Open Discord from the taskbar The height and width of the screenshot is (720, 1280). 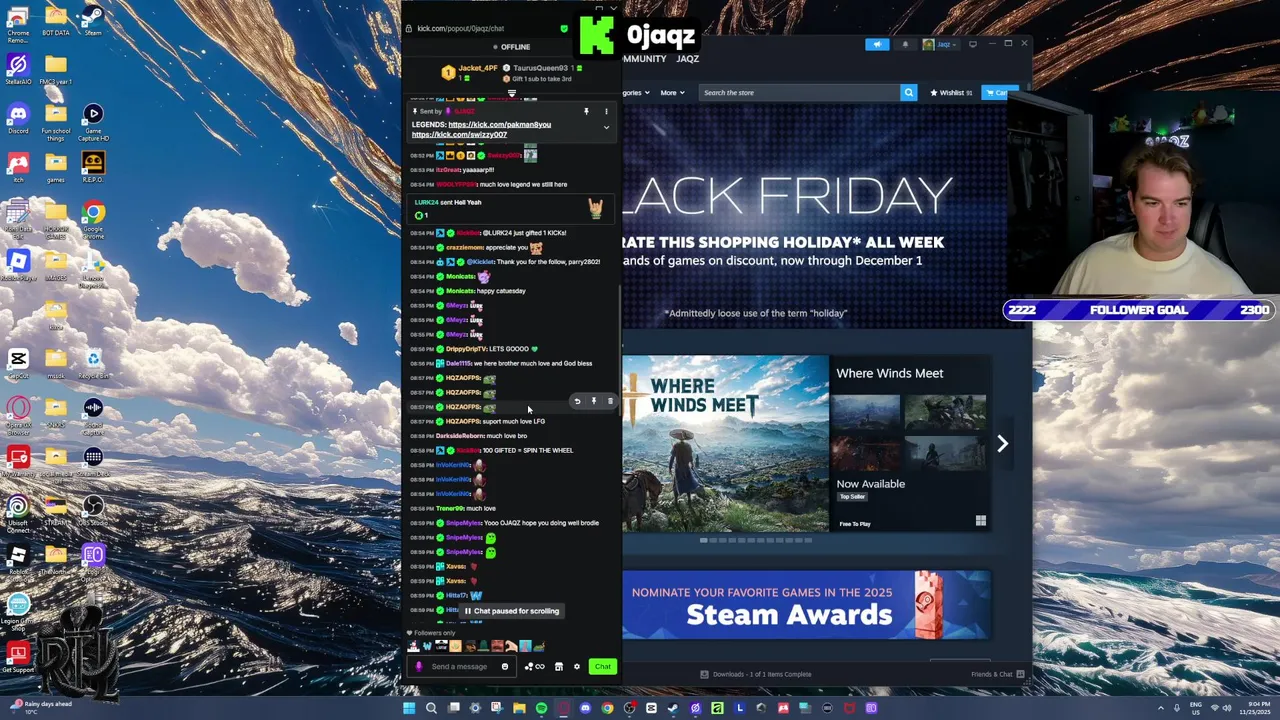(x=585, y=708)
